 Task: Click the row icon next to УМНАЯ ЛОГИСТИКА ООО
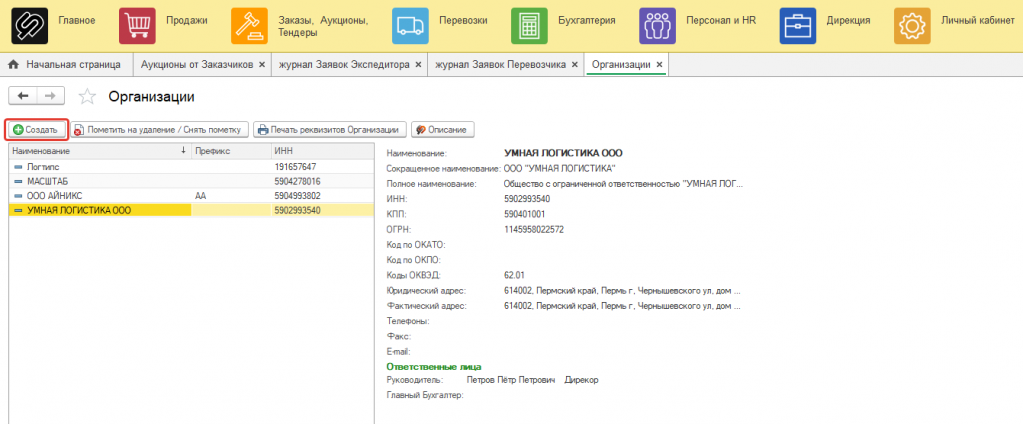click(x=18, y=210)
